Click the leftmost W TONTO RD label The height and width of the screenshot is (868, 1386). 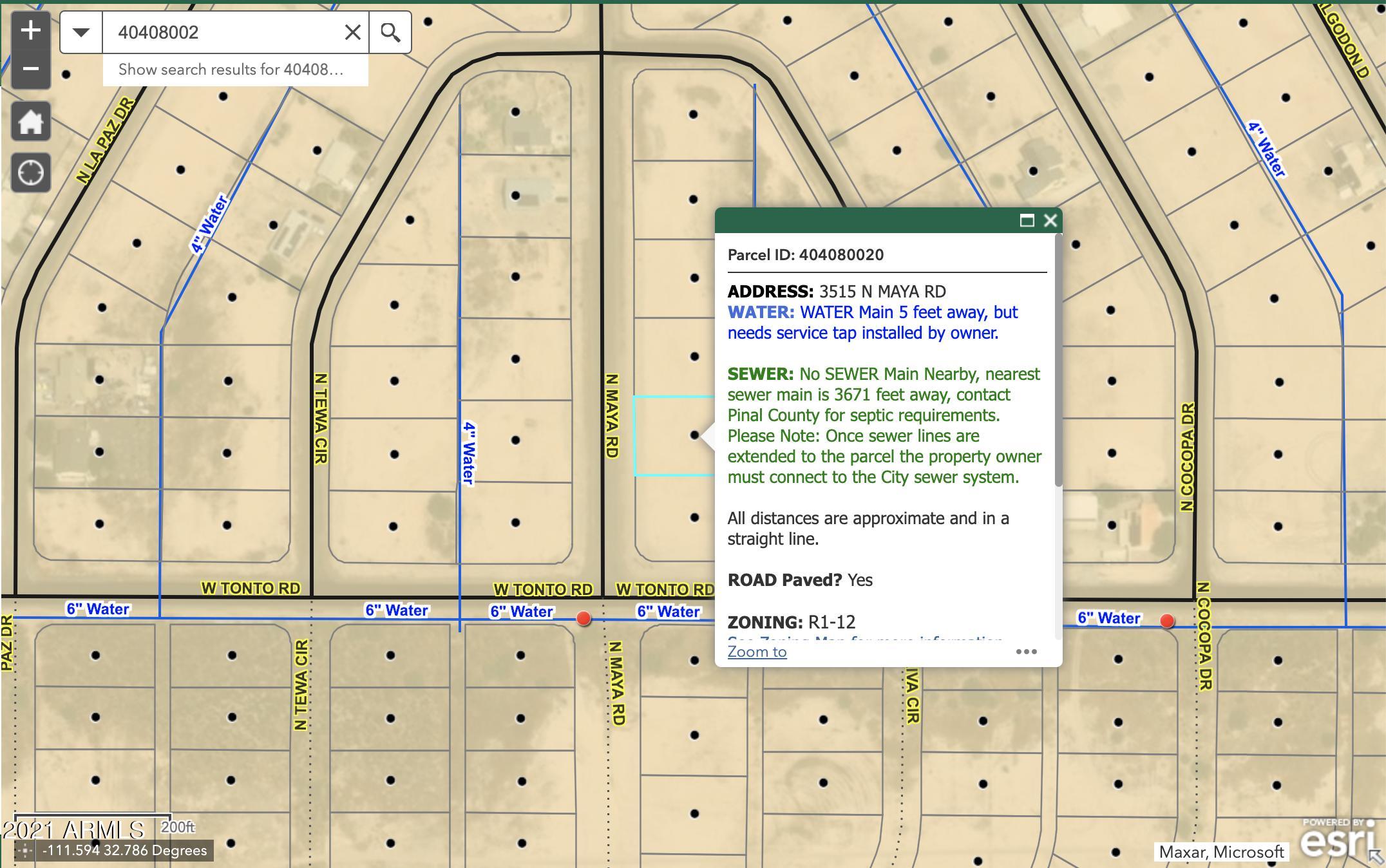[x=251, y=588]
